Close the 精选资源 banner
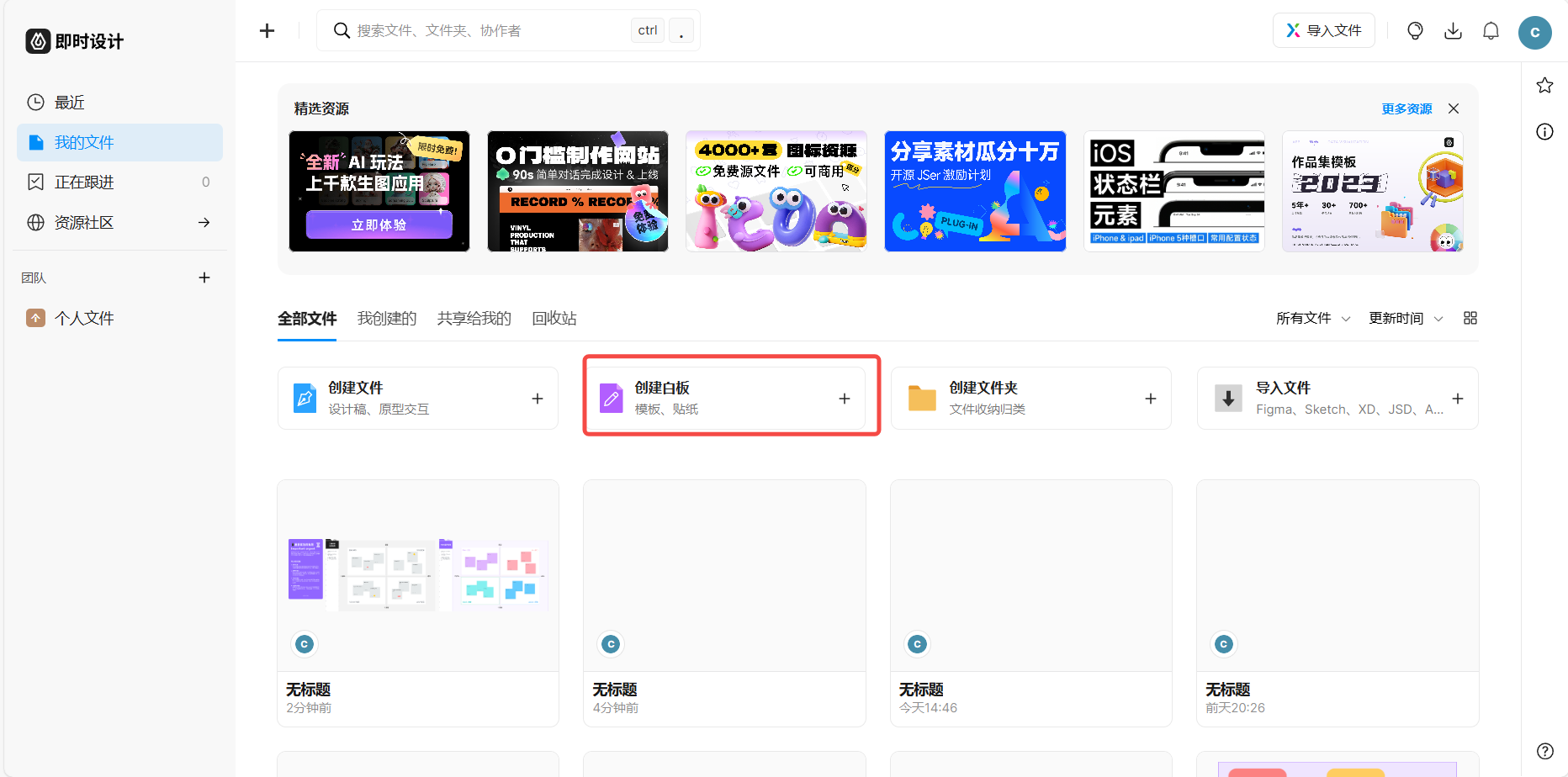Screen dimensions: 1568x777 coord(1454,108)
